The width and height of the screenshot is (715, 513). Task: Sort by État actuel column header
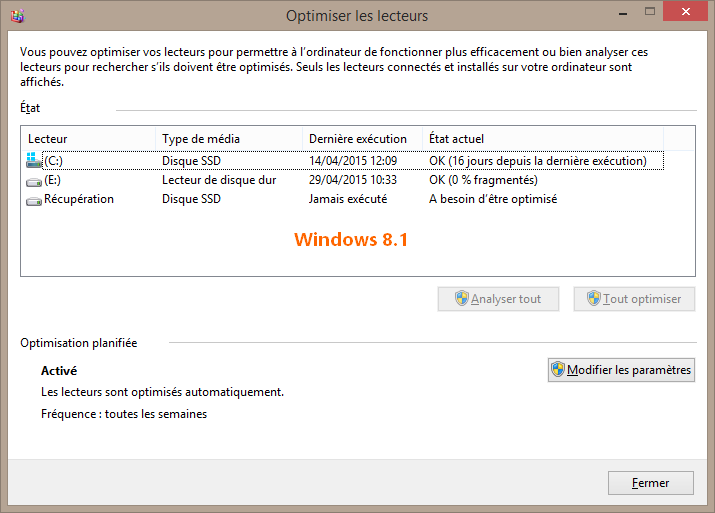[x=543, y=139]
